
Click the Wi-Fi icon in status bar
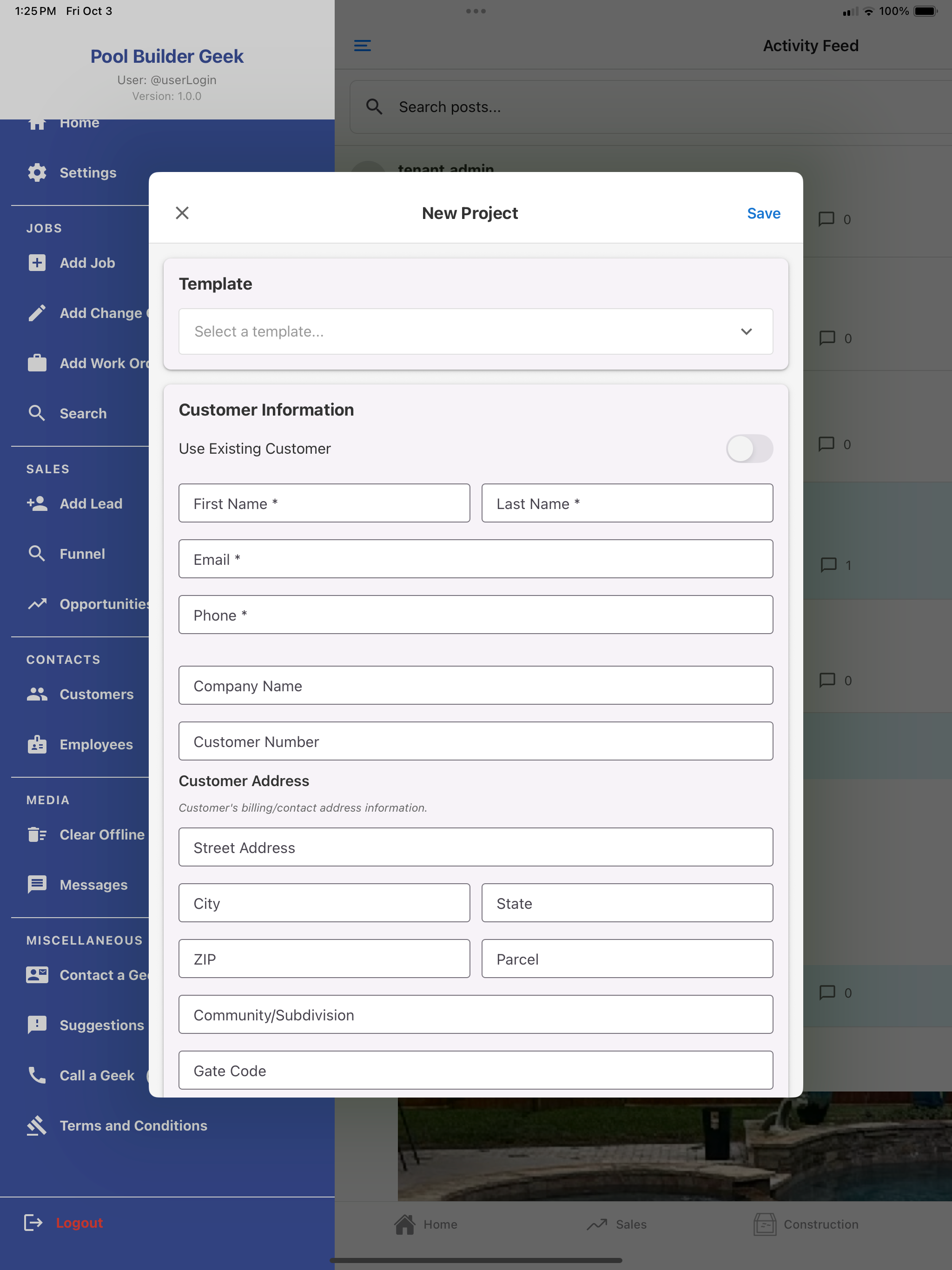pos(869,11)
